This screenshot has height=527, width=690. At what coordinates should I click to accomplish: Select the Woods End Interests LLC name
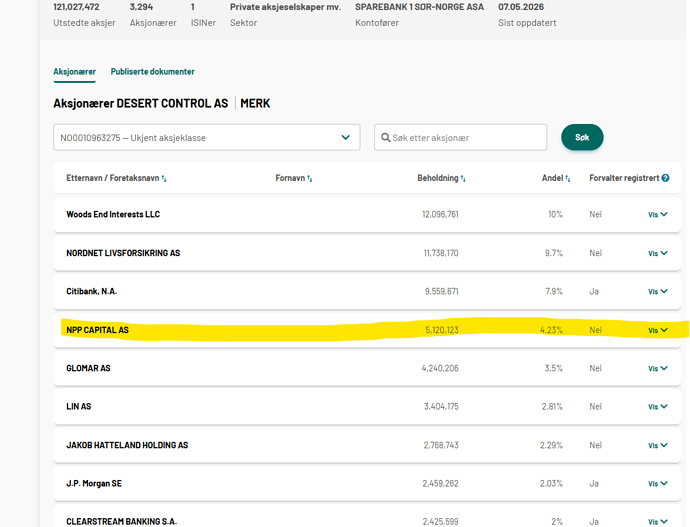113,215
